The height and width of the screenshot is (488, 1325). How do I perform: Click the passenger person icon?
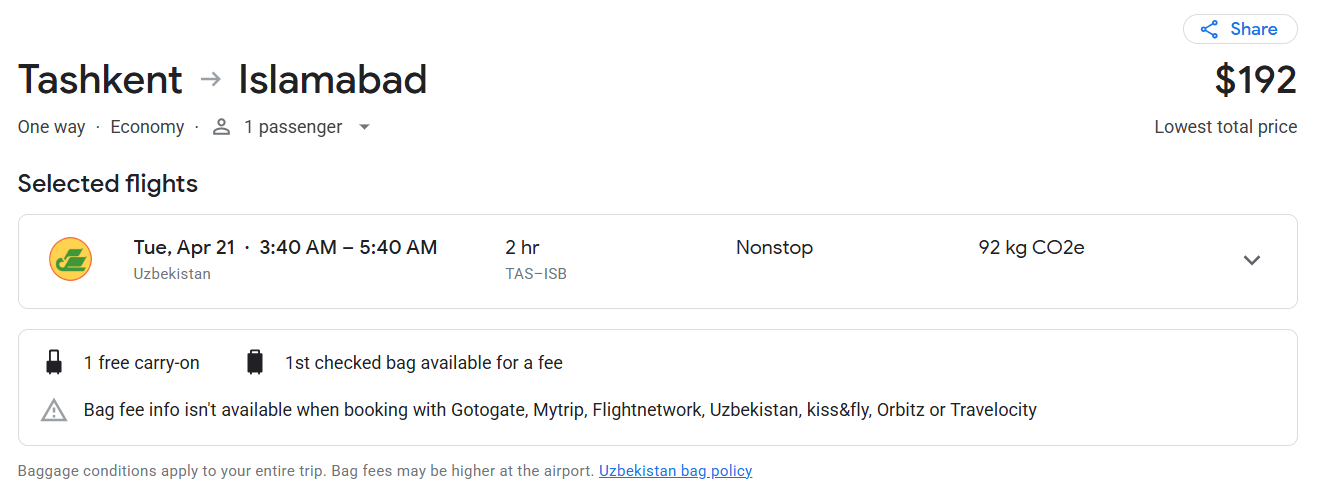pos(222,127)
